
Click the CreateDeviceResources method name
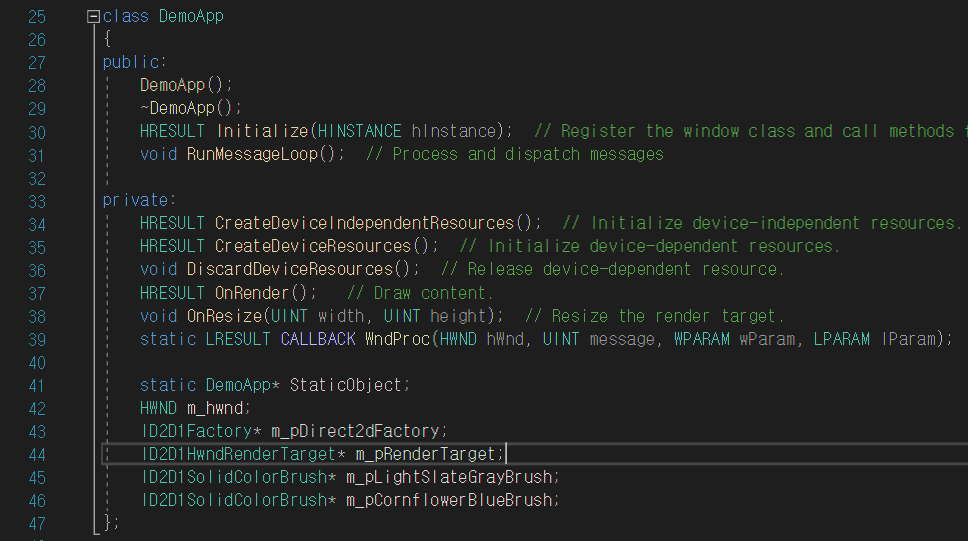coord(313,246)
